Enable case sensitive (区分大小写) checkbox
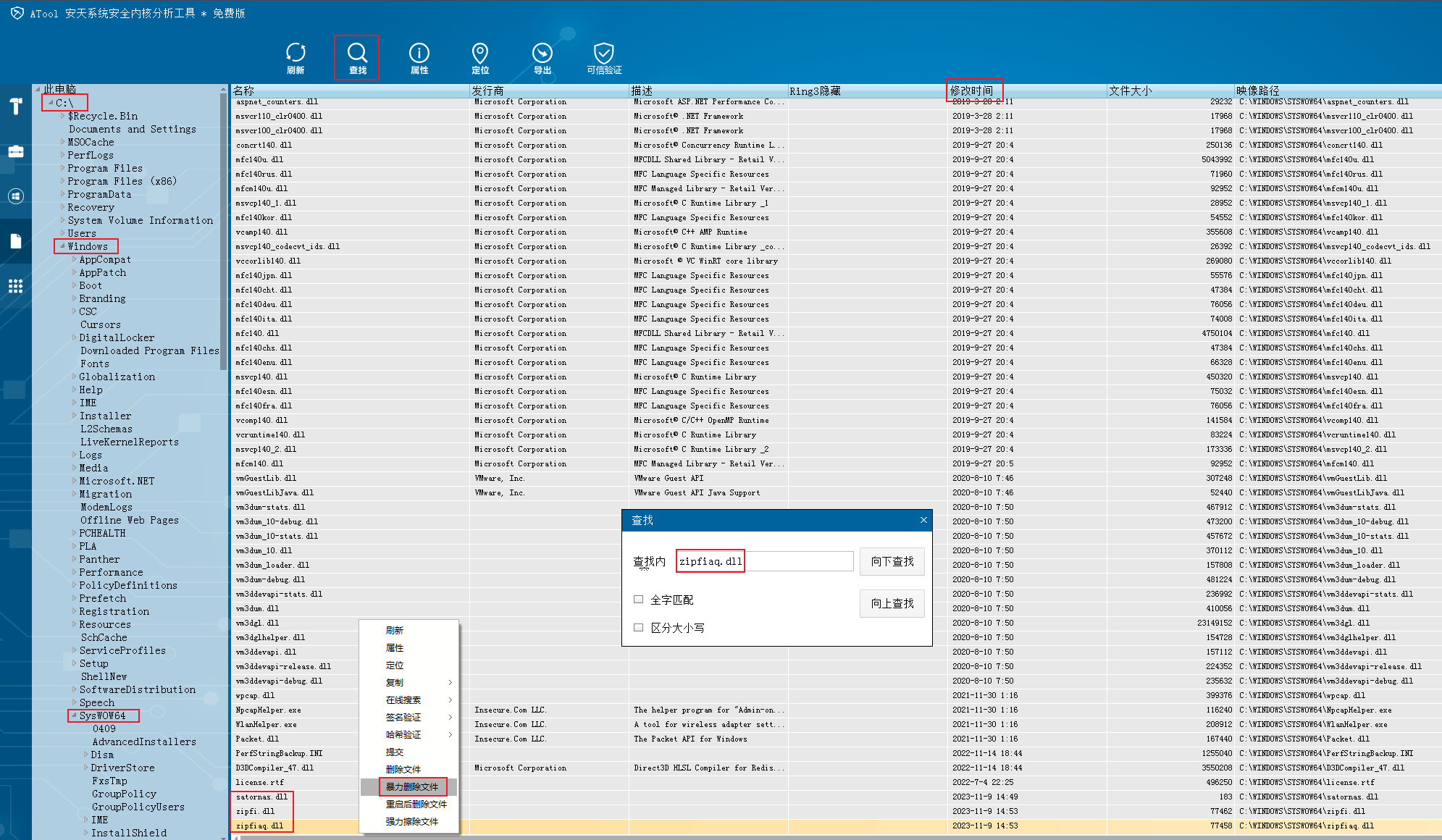 (639, 628)
